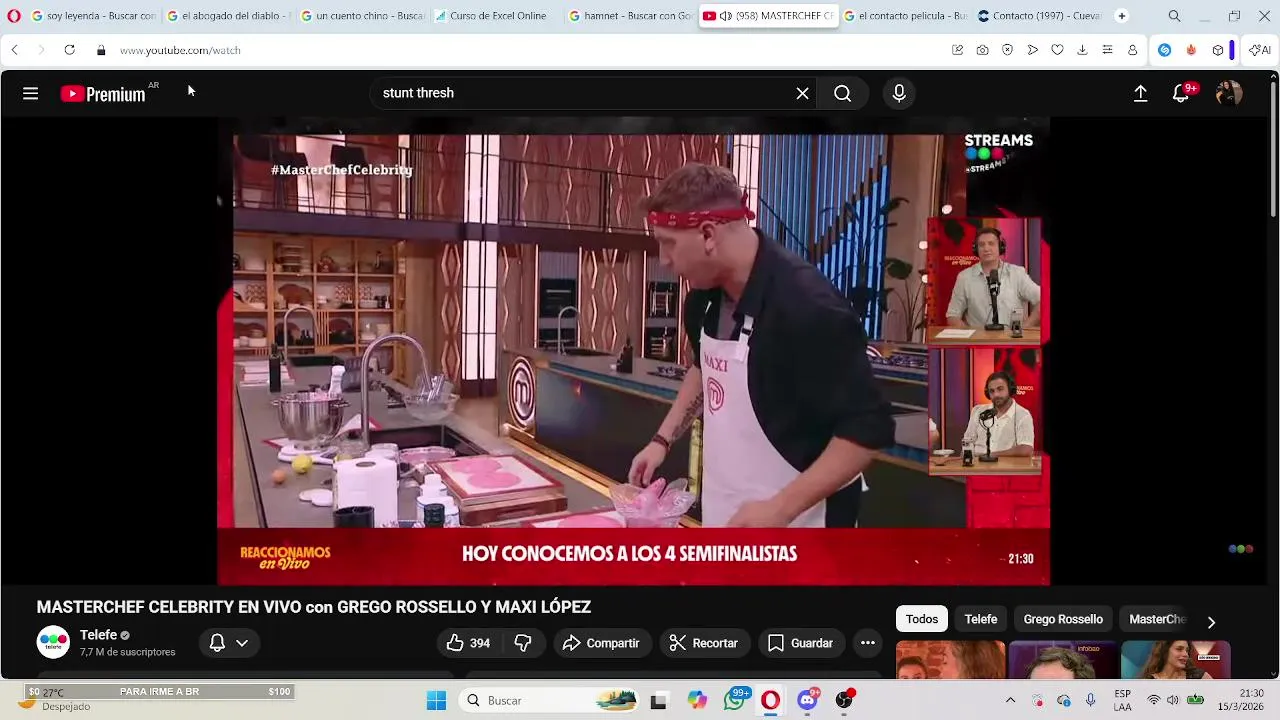
Task: Open WhatsApp from the taskbar
Action: click(x=735, y=700)
